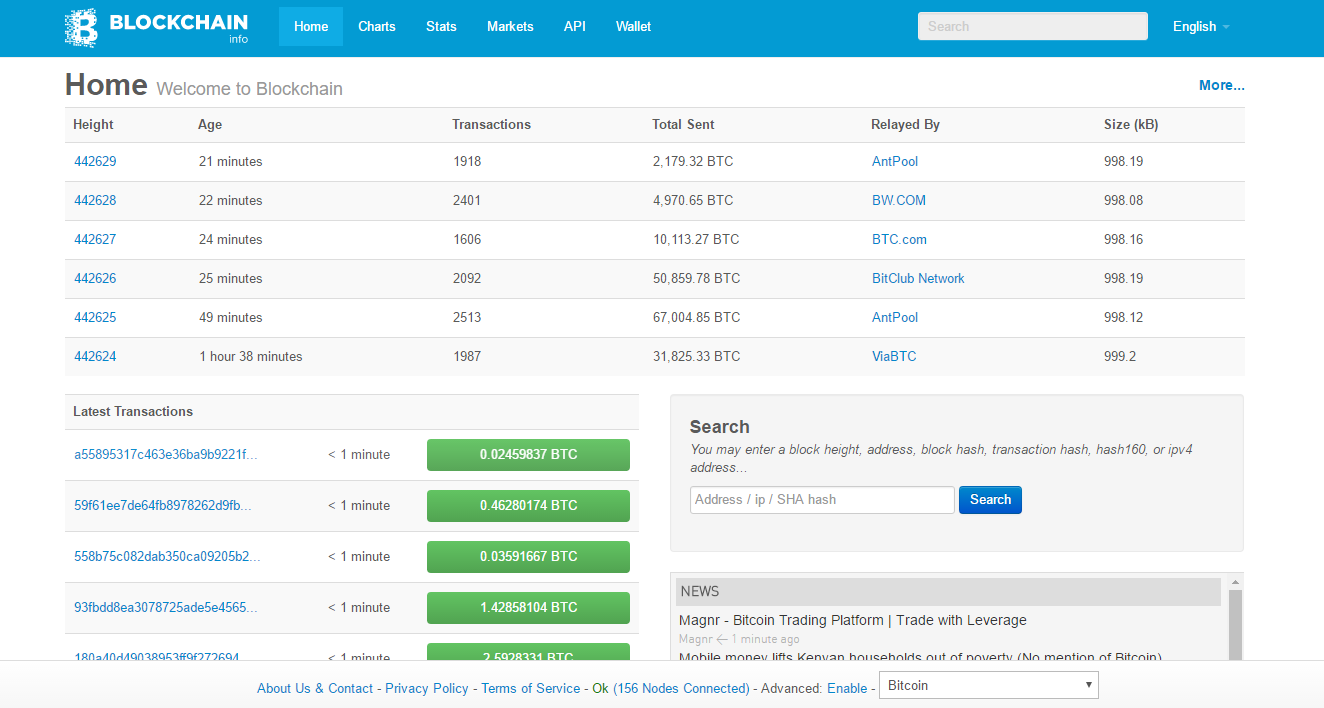Open the Terms of Service footer link

[x=531, y=688]
